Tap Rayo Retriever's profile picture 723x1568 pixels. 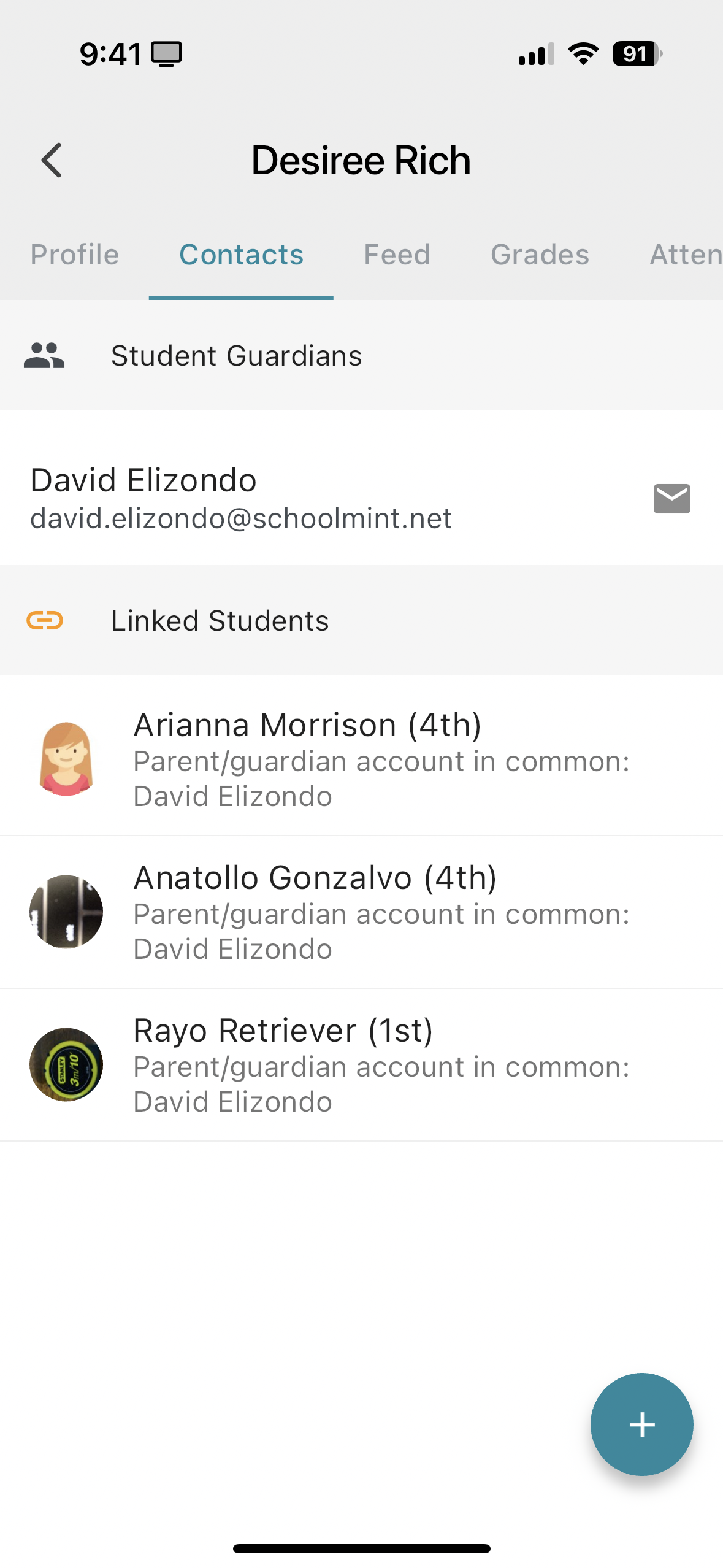[x=66, y=1064]
